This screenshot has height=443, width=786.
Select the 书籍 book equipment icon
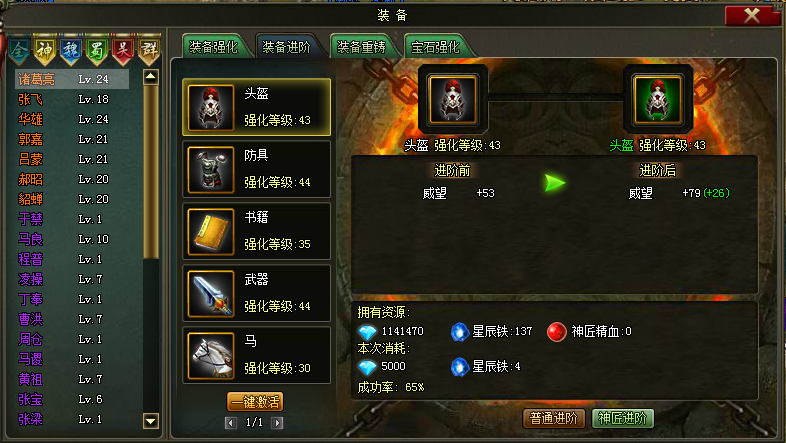tap(211, 232)
